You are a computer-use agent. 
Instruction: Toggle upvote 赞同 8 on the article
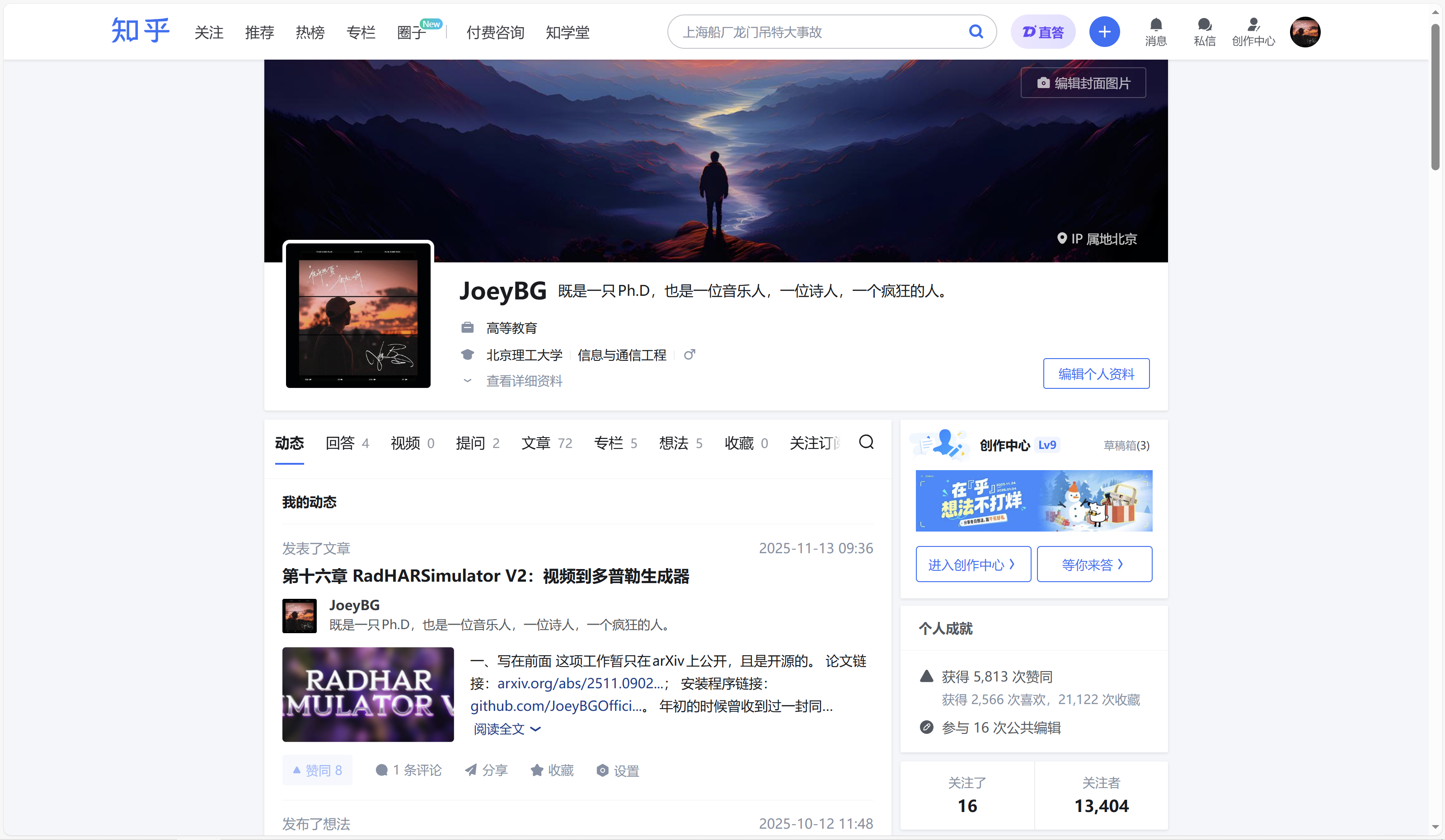317,770
